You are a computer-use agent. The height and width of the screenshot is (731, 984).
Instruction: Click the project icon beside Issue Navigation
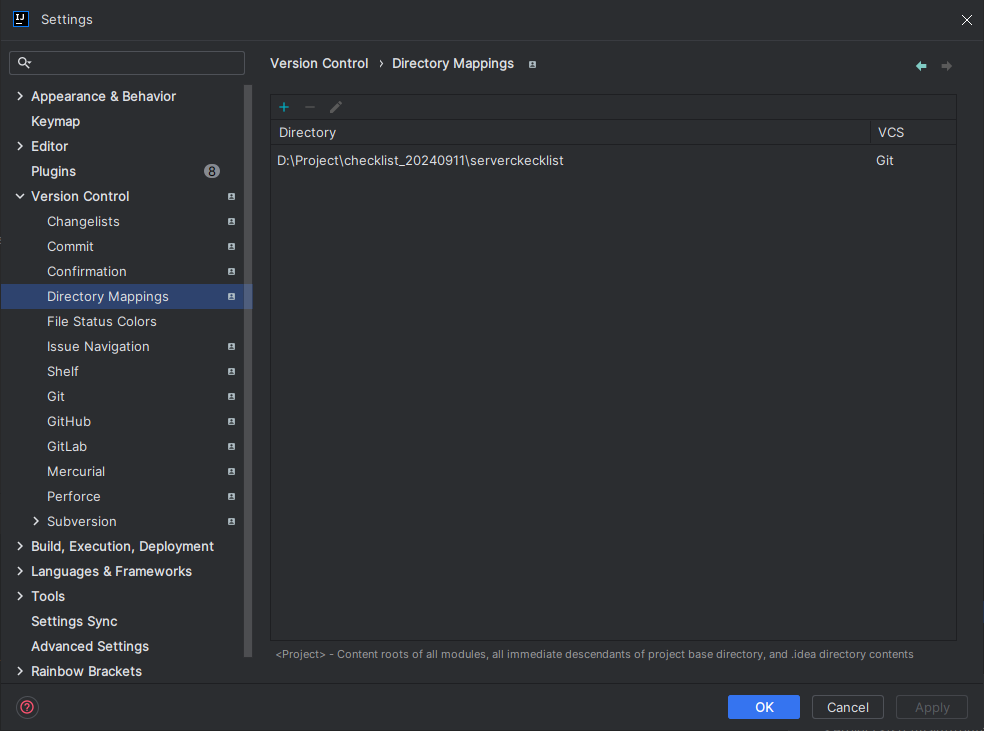[232, 346]
